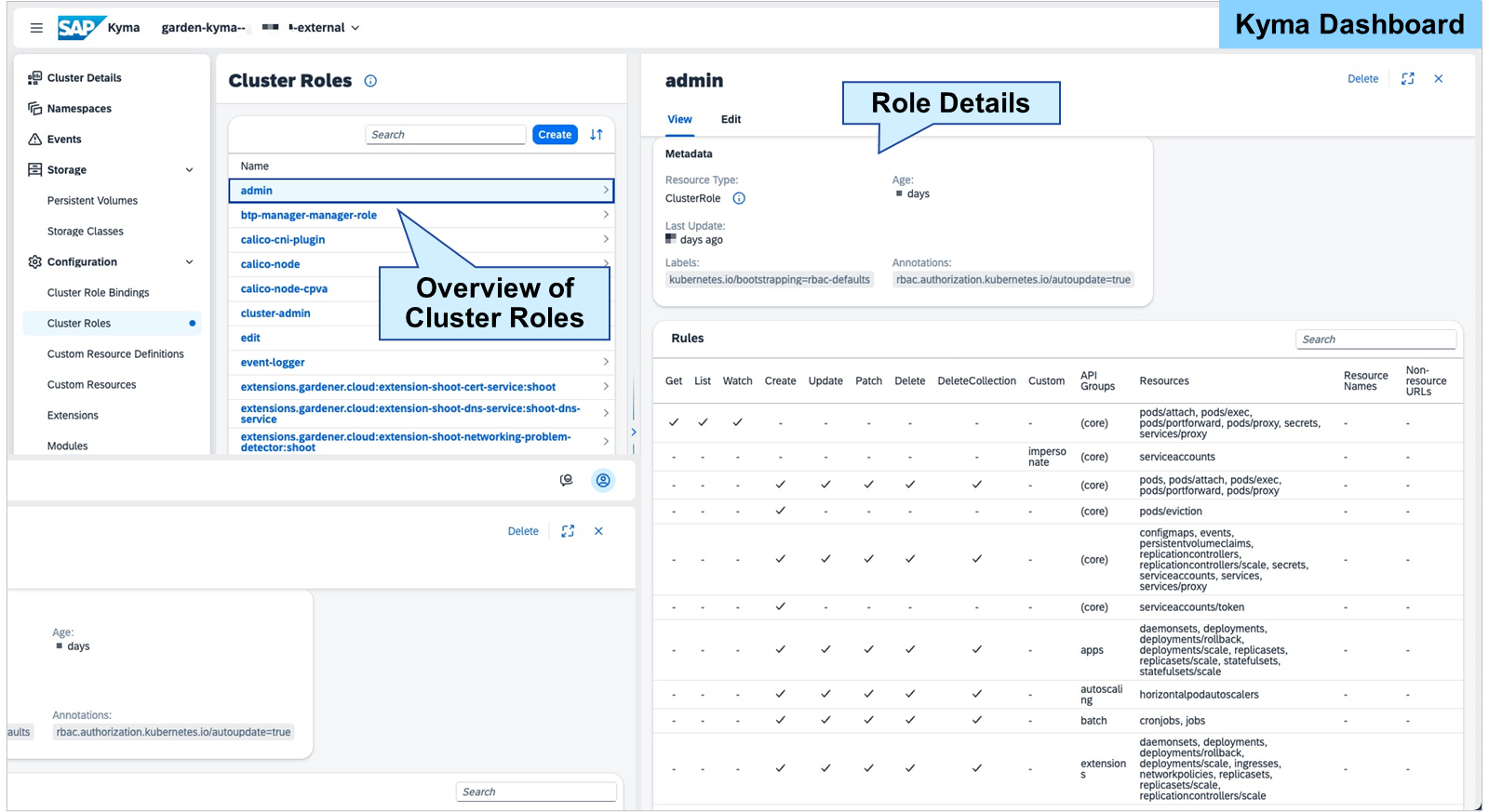Click the ClusterRole resource type info icon
The image size is (1489, 812).
pyautogui.click(x=739, y=198)
